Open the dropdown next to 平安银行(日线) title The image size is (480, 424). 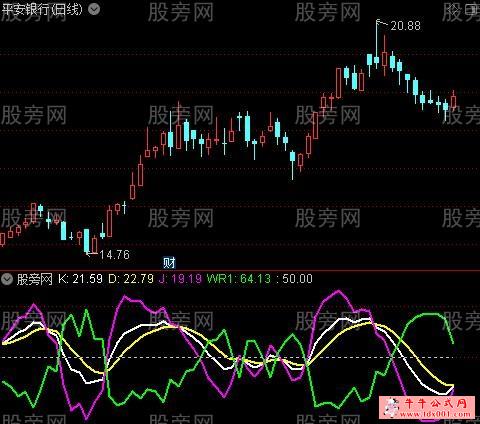(94, 9)
